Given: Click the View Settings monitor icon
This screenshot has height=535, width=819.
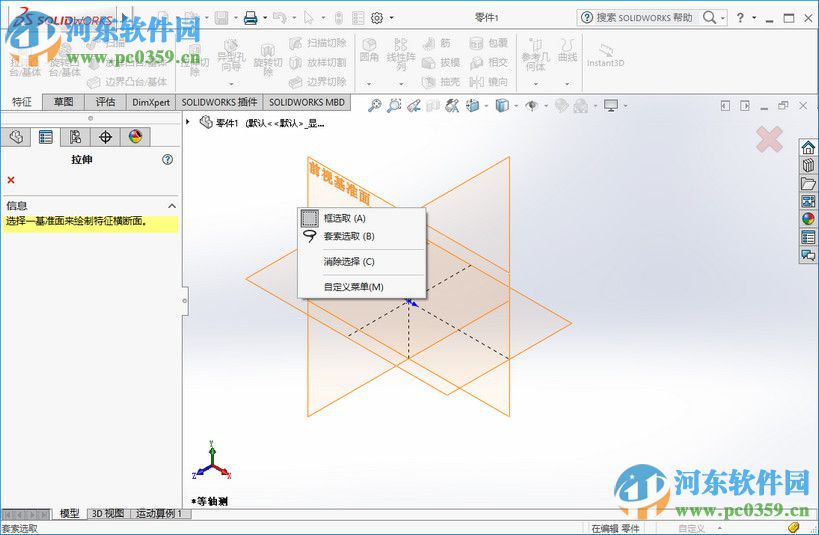Looking at the screenshot, I should 611,106.
